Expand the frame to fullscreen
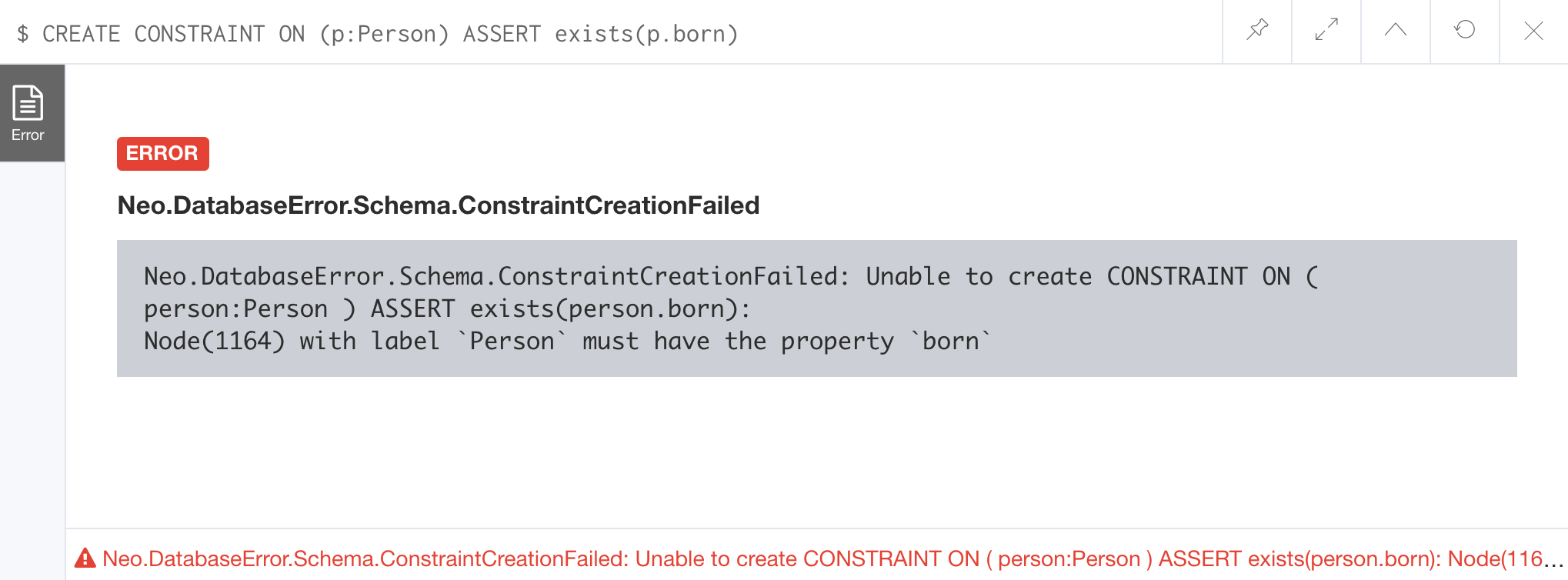Screen dimensions: 1568x580 coord(1326,31)
